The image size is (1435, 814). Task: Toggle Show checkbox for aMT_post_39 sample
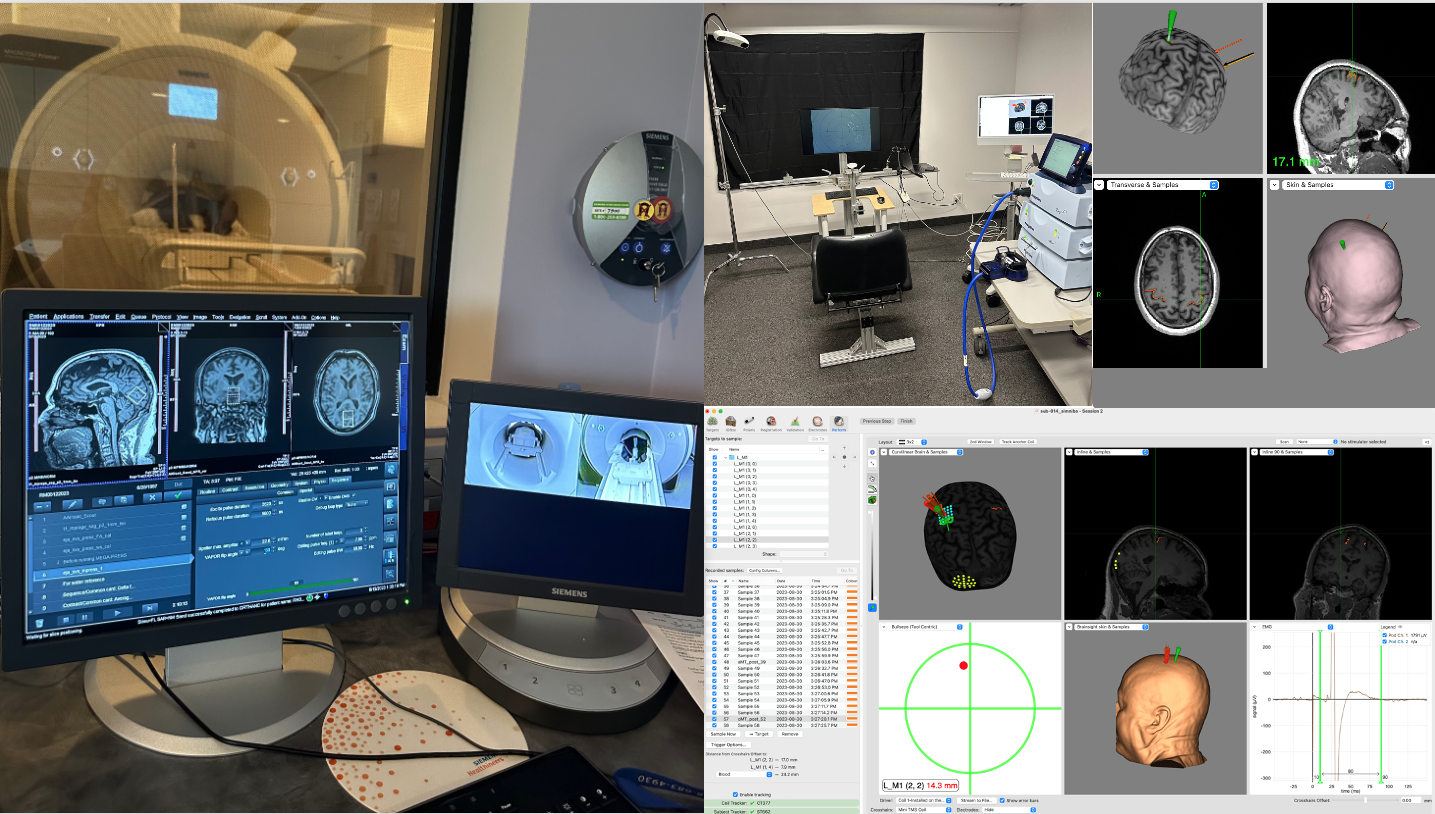(714, 662)
